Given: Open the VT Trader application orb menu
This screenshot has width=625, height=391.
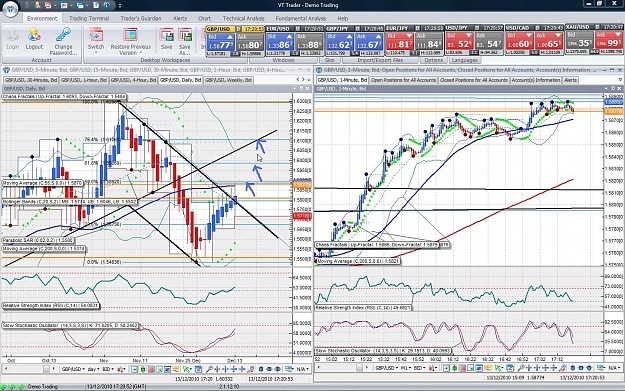Looking at the screenshot, I should click(10, 9).
